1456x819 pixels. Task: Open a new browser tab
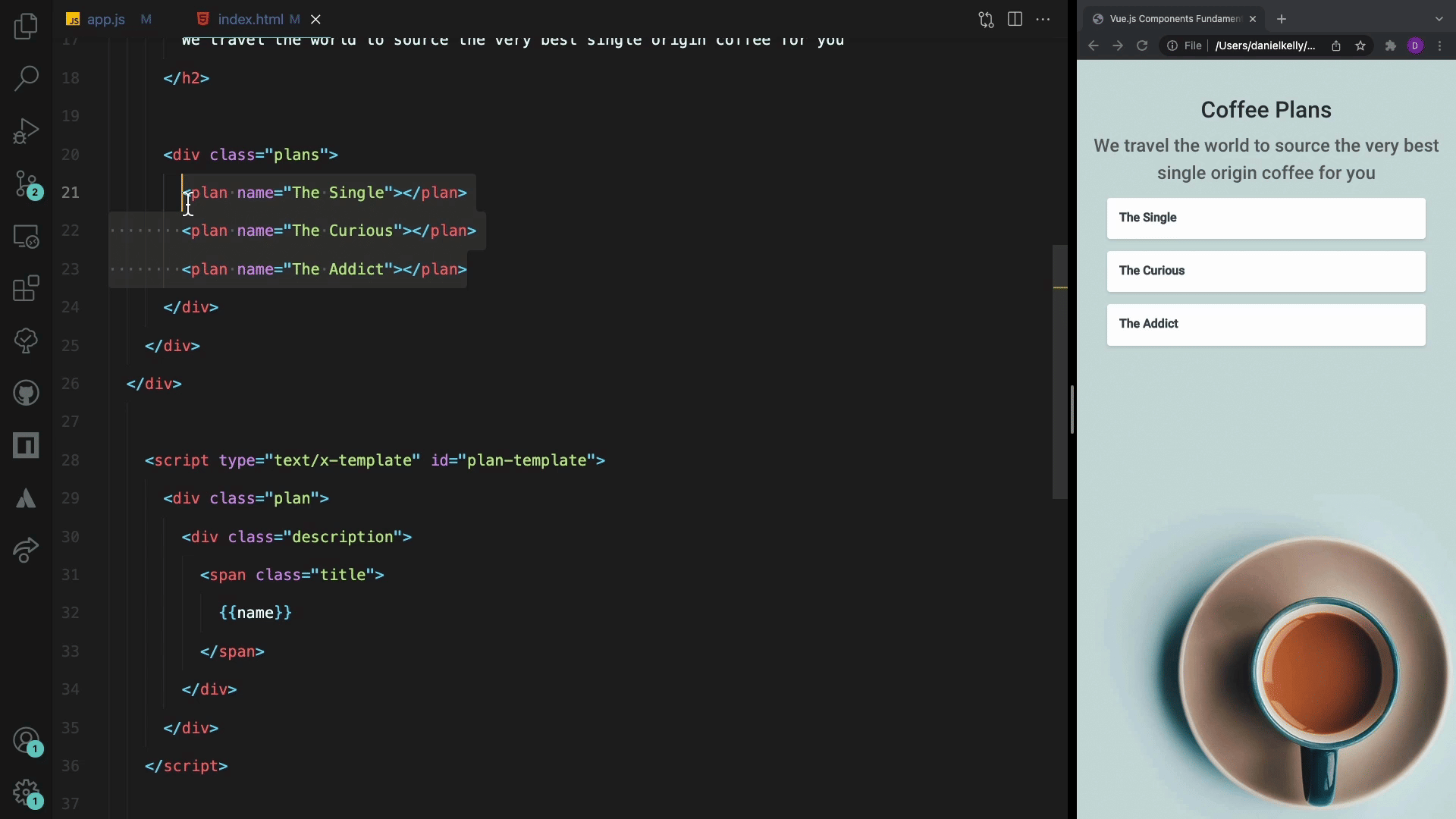(1282, 19)
